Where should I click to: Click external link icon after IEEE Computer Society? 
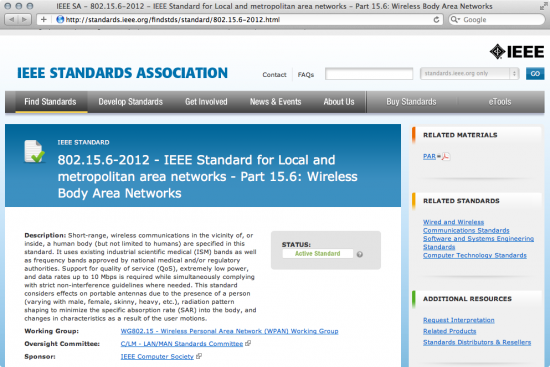(x=199, y=356)
